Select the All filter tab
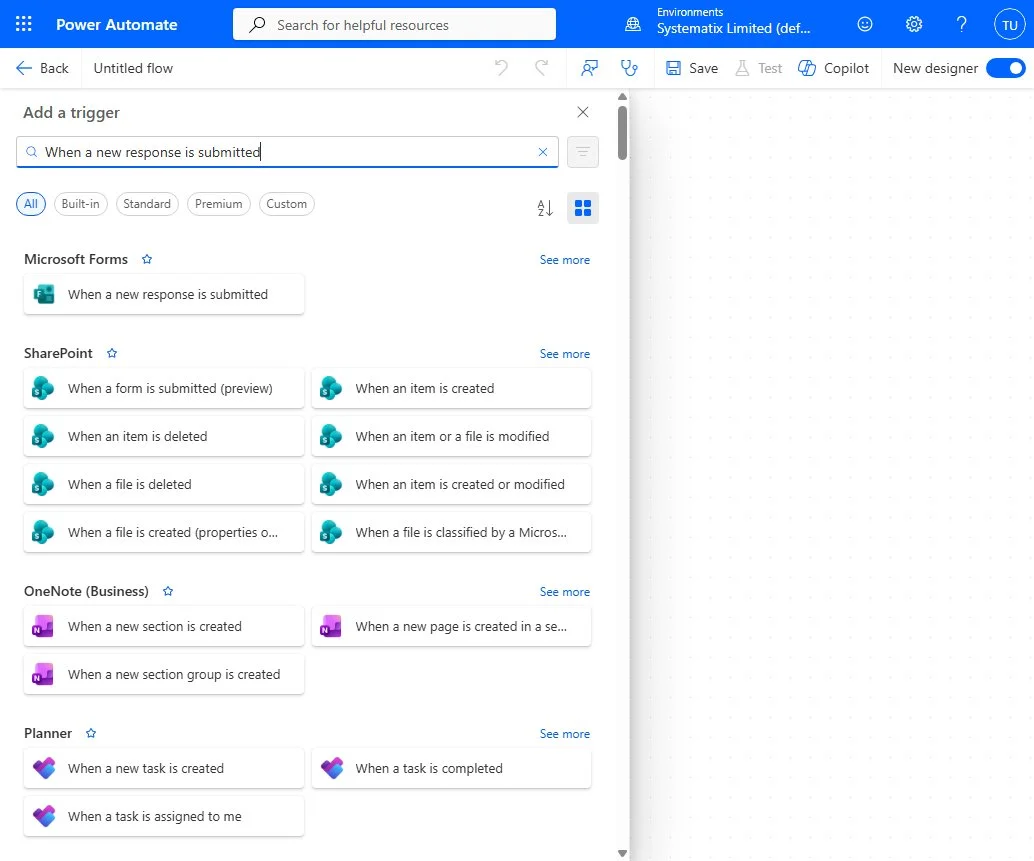Image resolution: width=1034 pixels, height=861 pixels. [31, 204]
